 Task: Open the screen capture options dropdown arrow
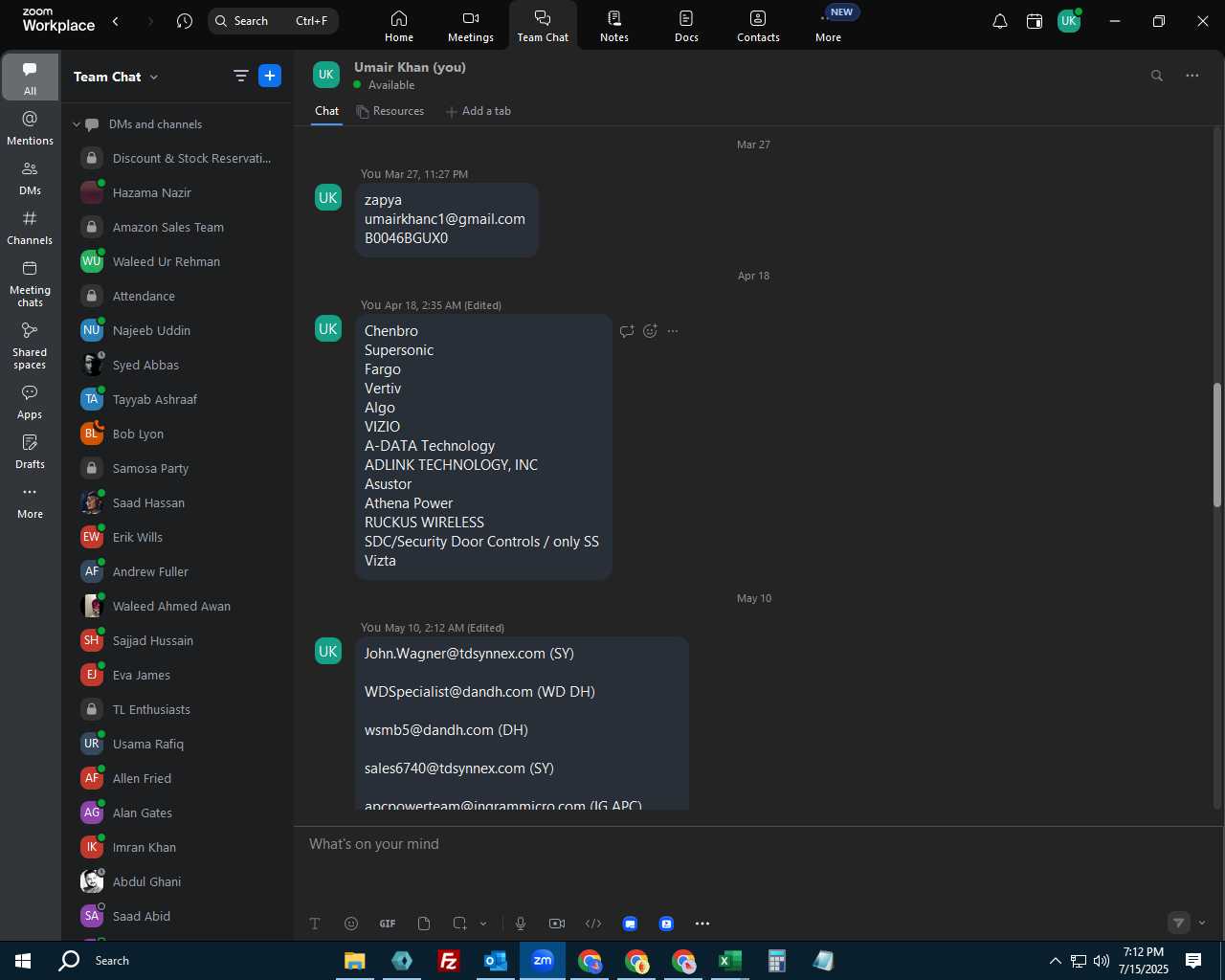[x=483, y=924]
